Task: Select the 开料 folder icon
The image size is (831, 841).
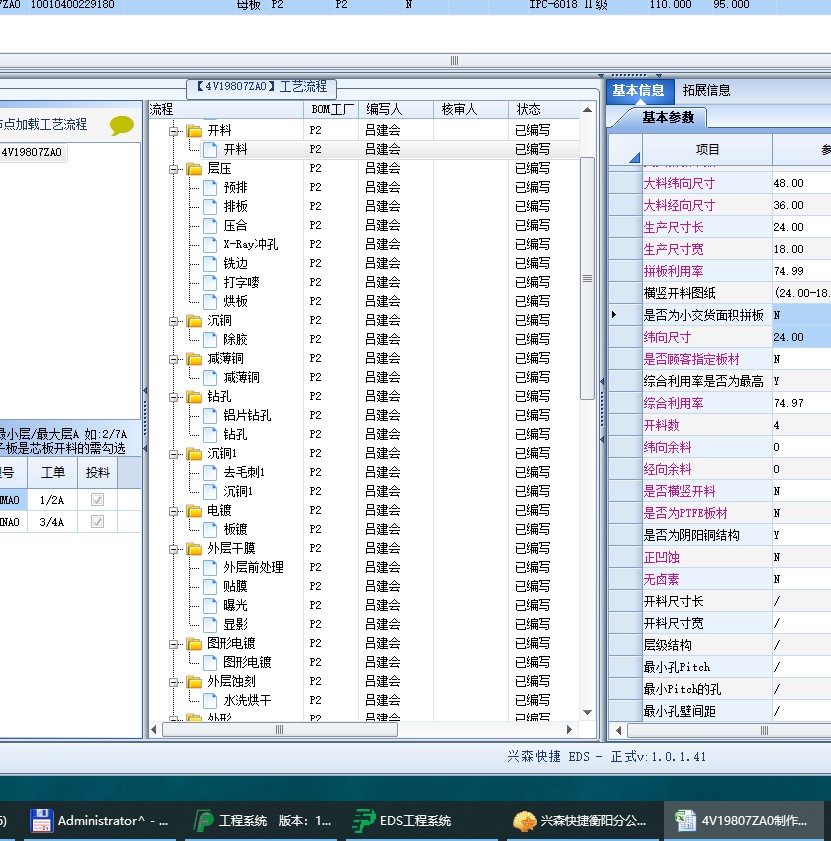Action: pyautogui.click(x=194, y=130)
